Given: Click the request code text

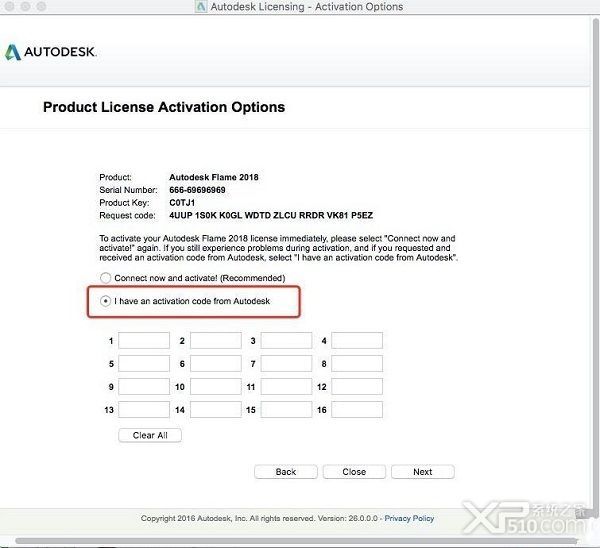Looking at the screenshot, I should click(x=271, y=215).
